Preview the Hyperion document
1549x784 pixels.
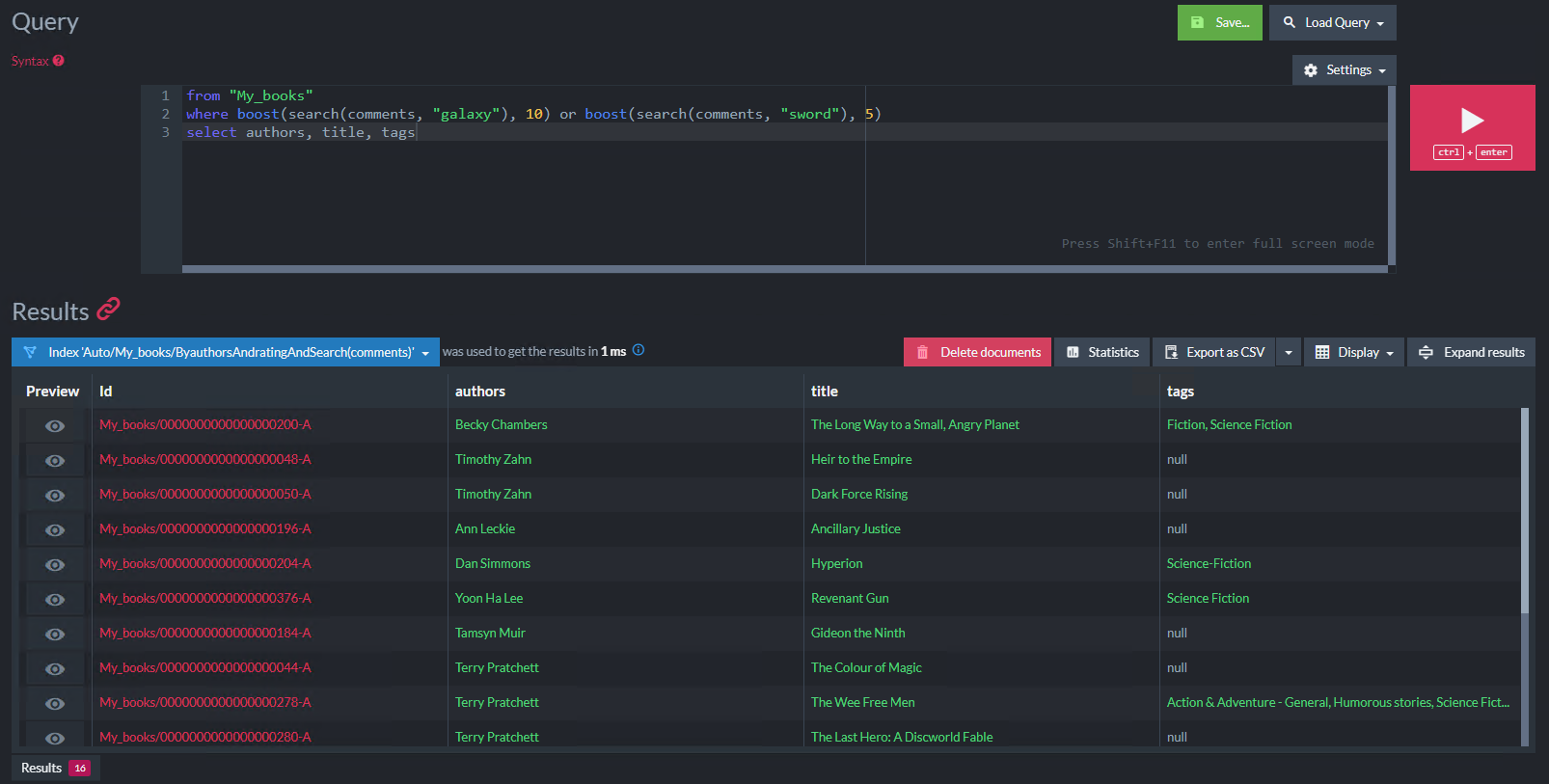tap(55, 565)
